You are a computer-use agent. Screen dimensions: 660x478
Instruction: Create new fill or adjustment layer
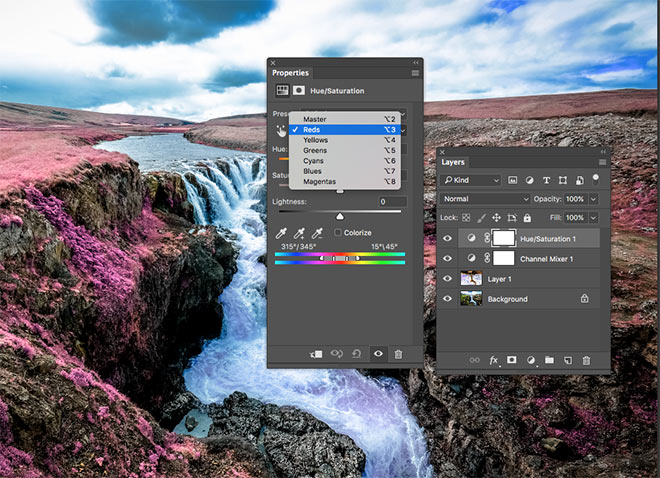531,360
